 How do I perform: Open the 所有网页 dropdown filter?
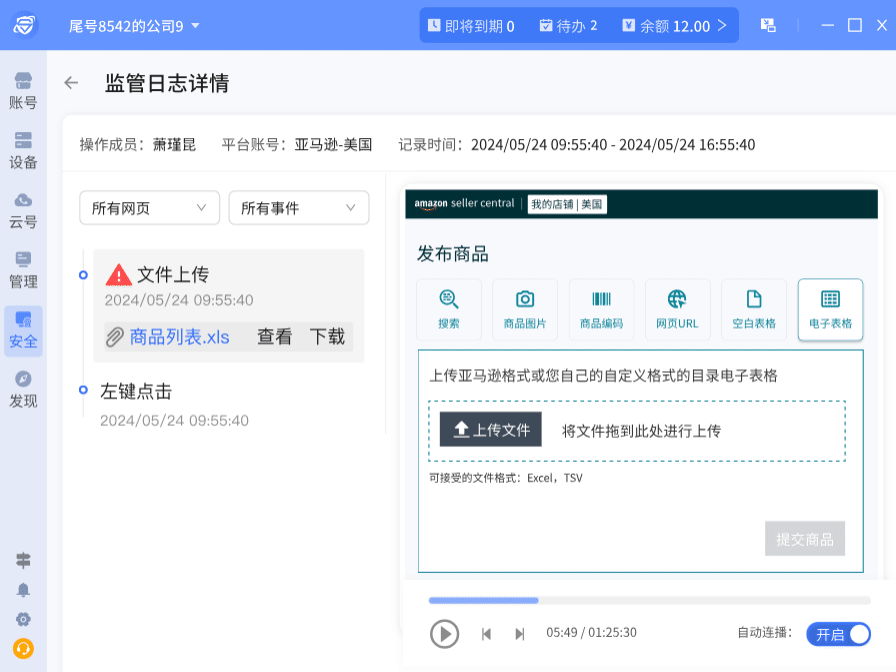pyautogui.click(x=148, y=208)
